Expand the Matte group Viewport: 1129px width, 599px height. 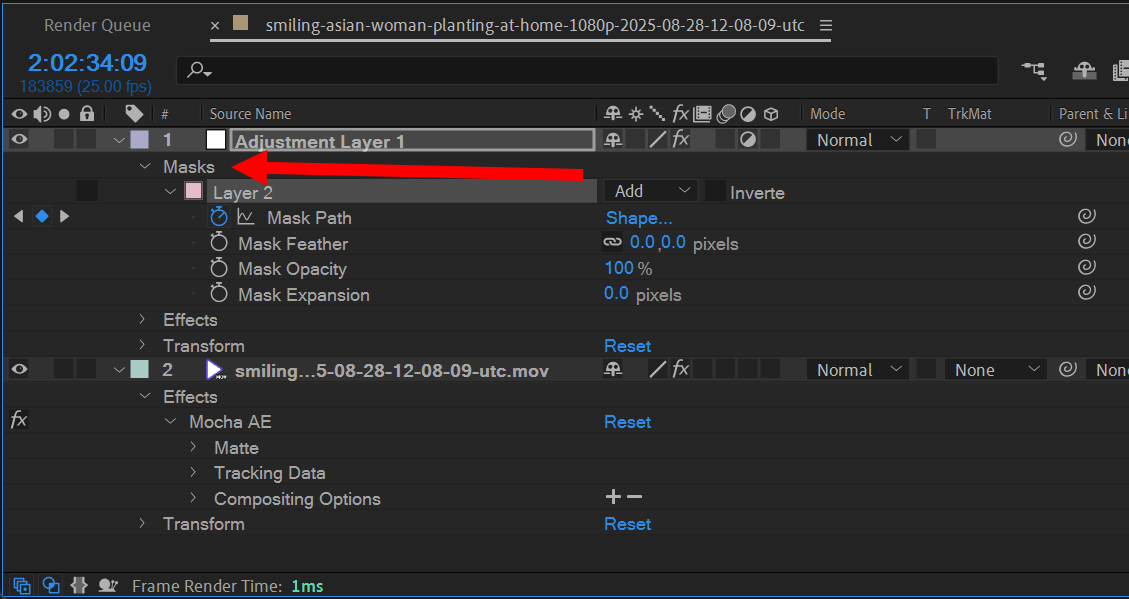tap(193, 447)
